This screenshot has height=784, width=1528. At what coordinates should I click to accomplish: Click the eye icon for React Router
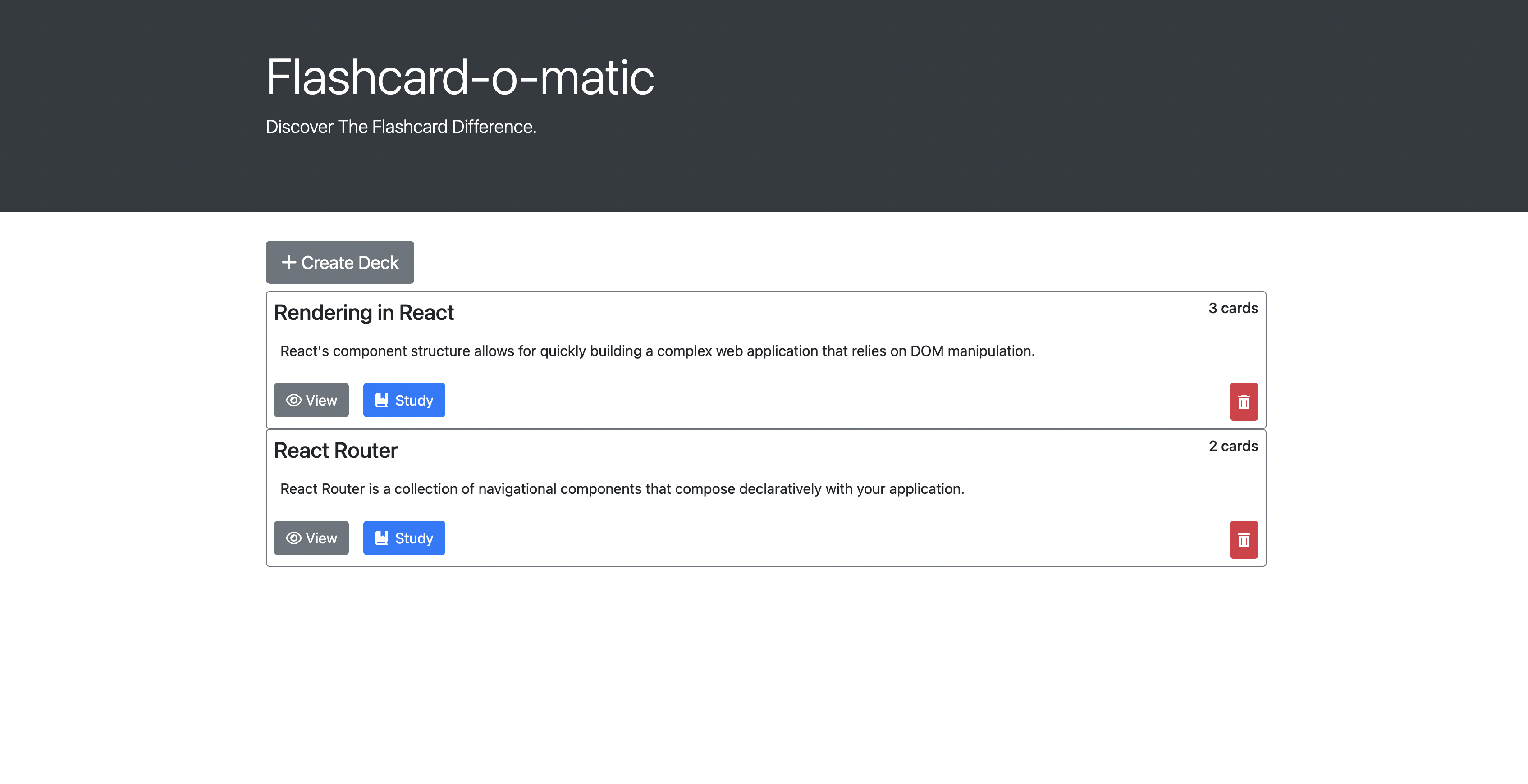[293, 538]
